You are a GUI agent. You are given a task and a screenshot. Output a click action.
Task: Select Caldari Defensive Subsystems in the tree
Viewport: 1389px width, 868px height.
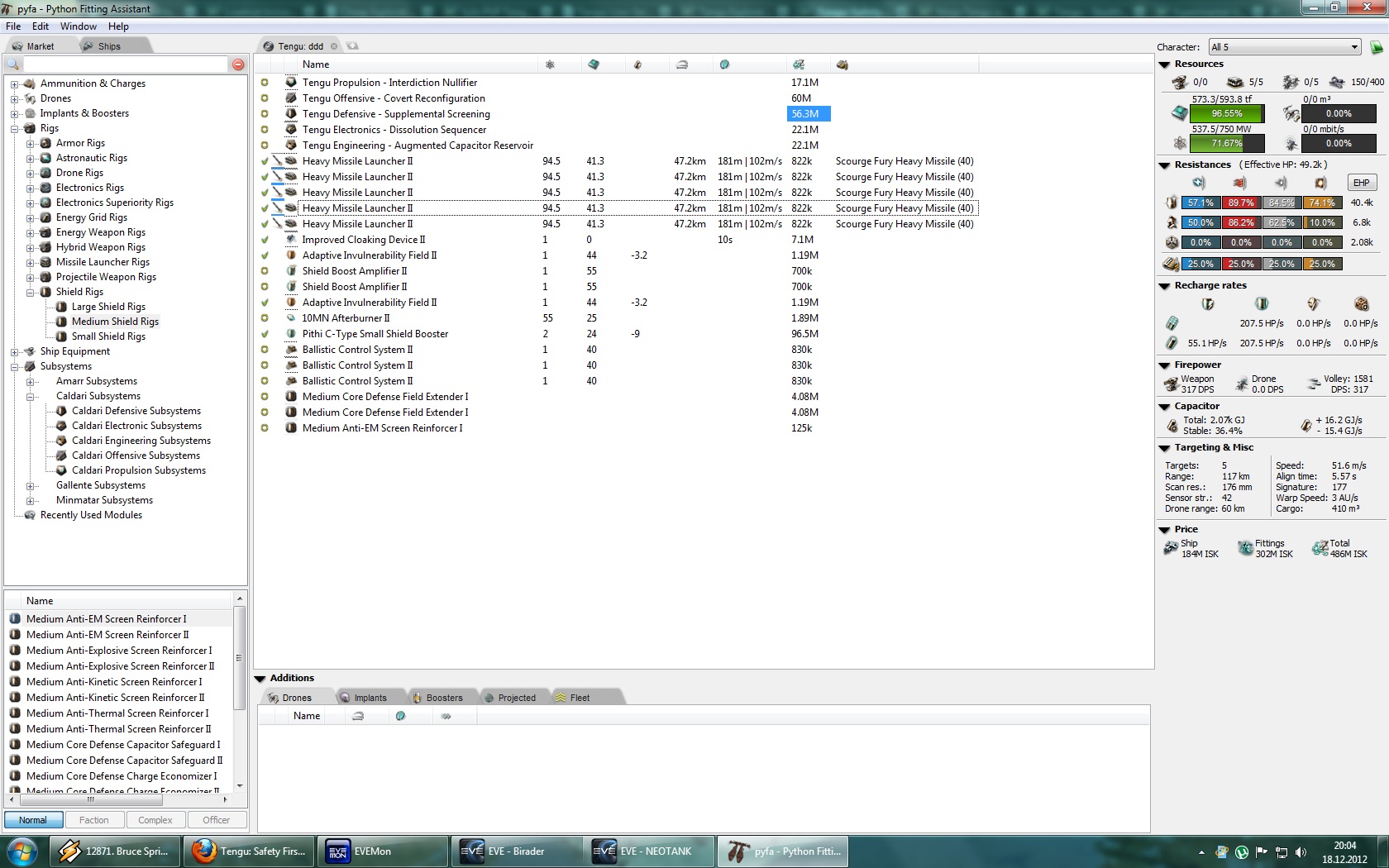(x=136, y=411)
